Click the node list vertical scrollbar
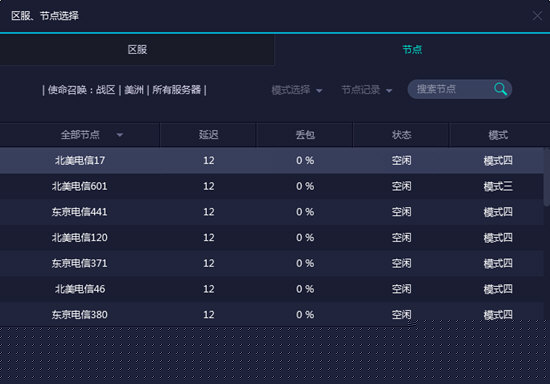The width and height of the screenshot is (550, 384). (x=546, y=177)
